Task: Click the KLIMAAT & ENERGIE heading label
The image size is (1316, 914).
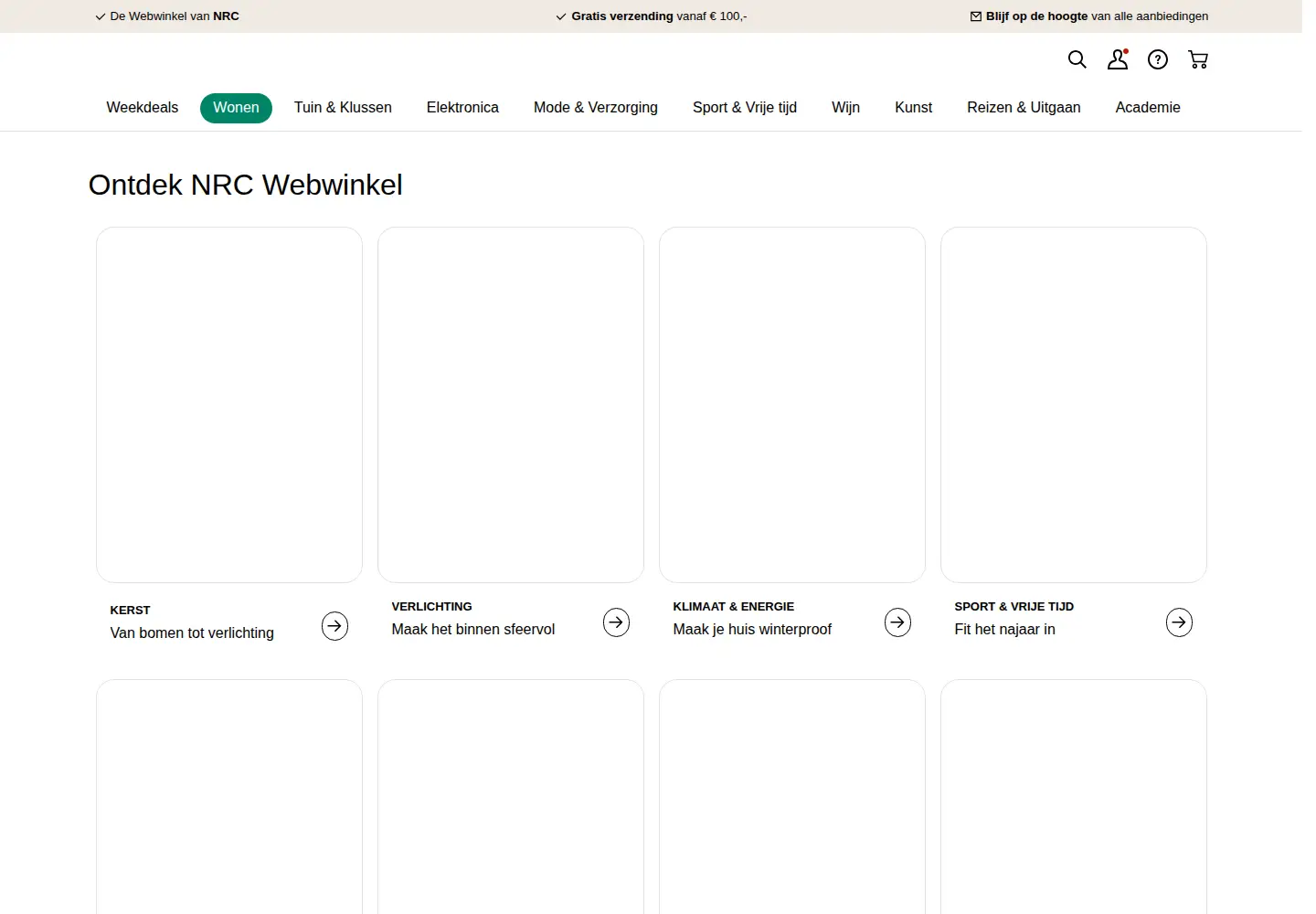Action: pos(734,607)
